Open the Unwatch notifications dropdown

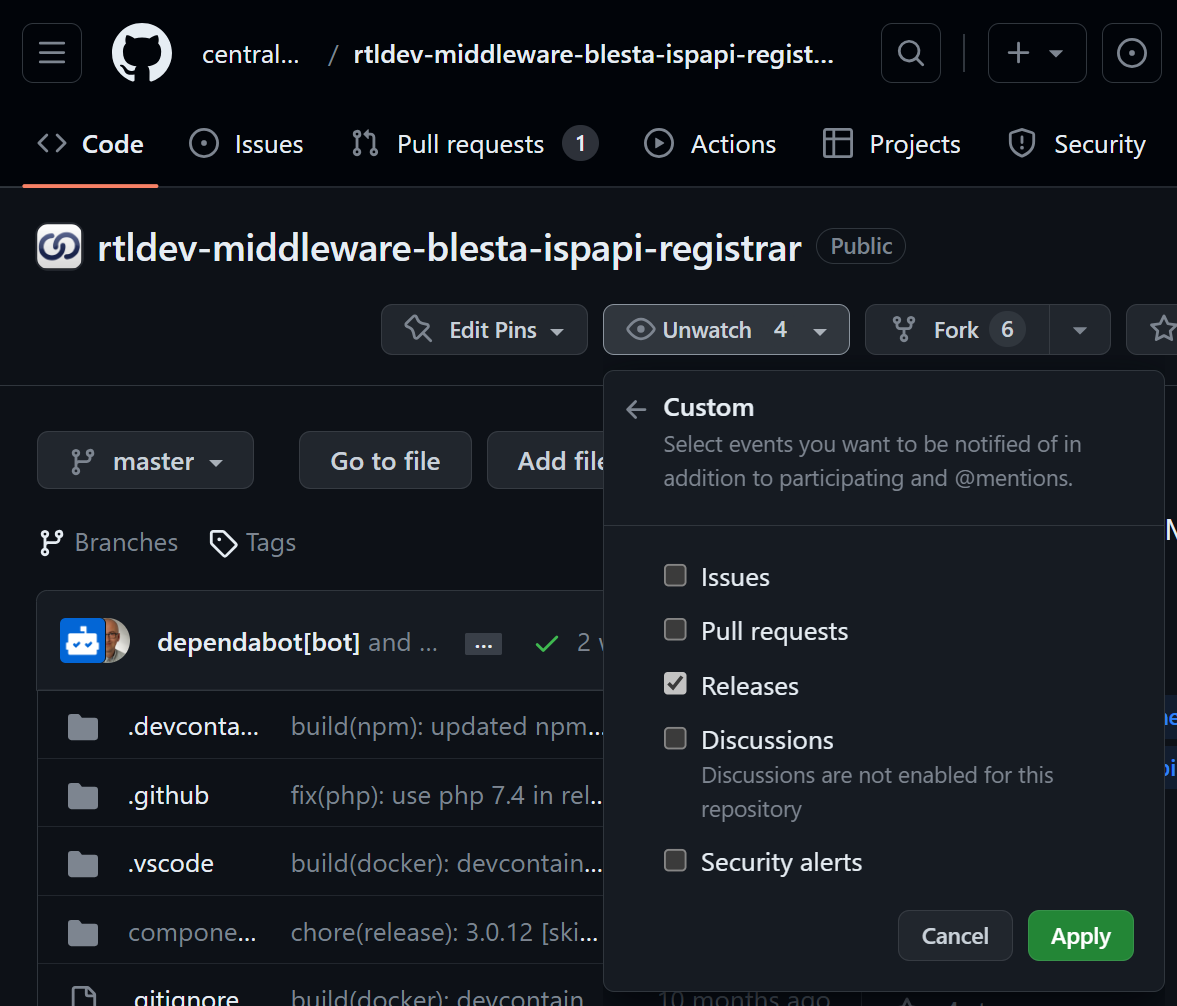[x=726, y=330]
